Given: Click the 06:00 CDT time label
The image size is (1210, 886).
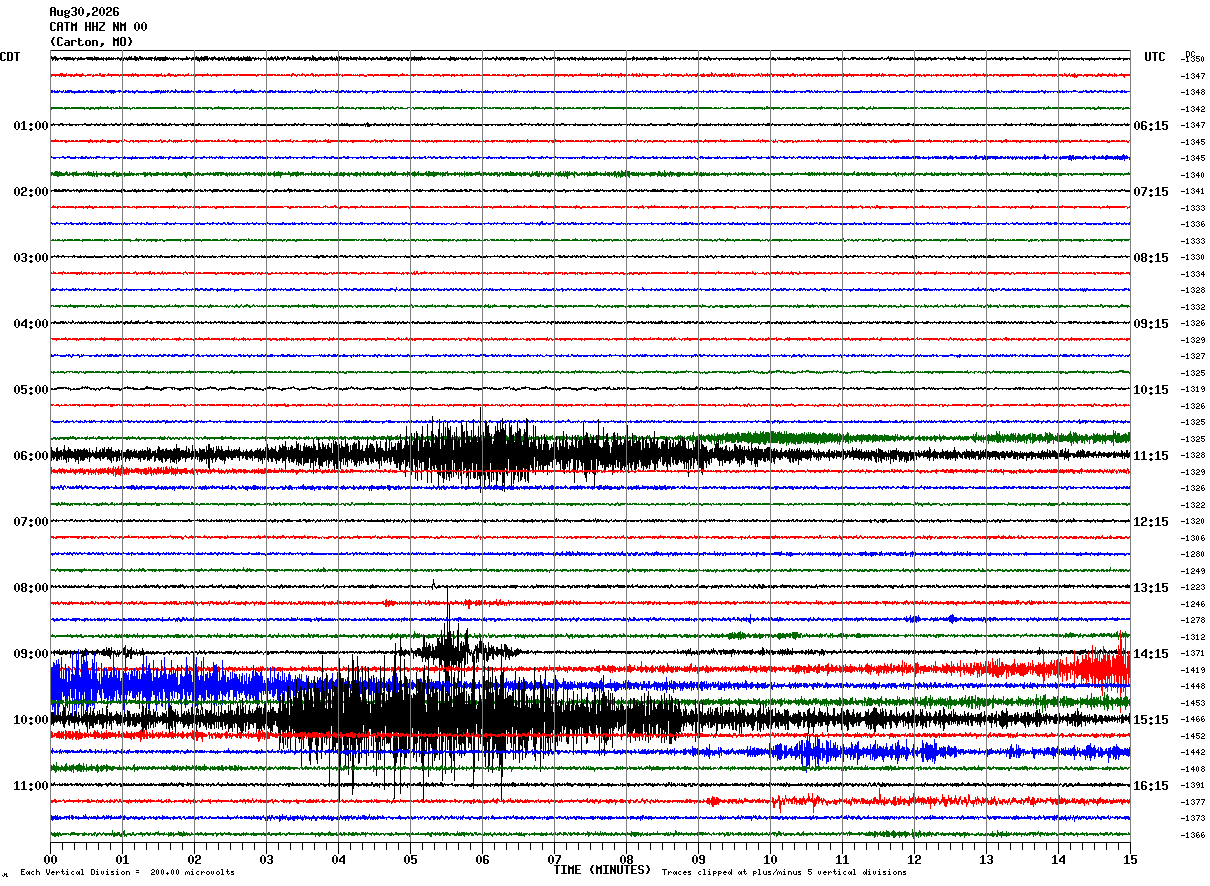Looking at the screenshot, I should tap(31, 456).
